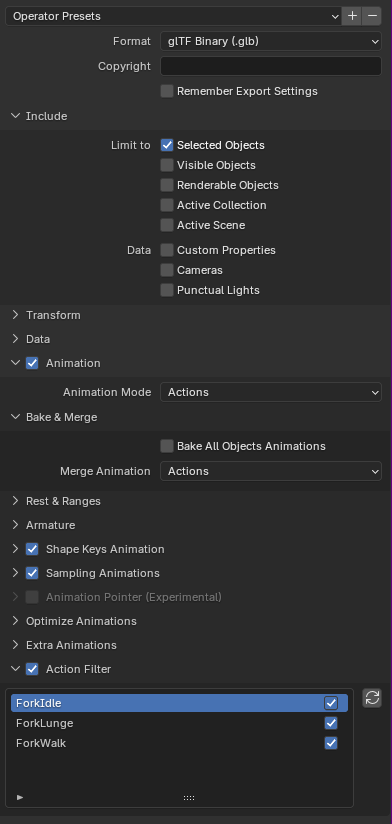The image size is (392, 824).
Task: Enable Remember Export Settings
Action: click(x=167, y=91)
